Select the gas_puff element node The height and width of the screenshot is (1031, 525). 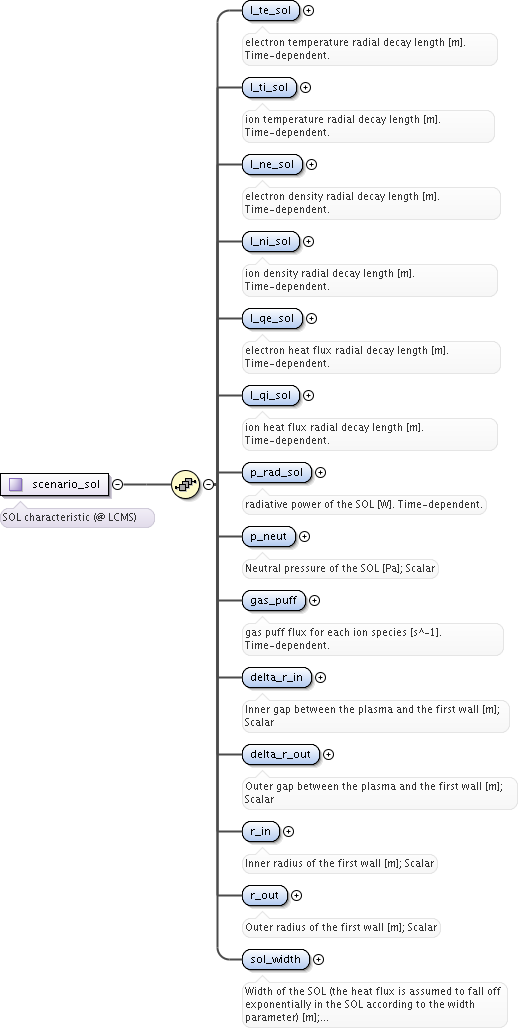pos(274,600)
